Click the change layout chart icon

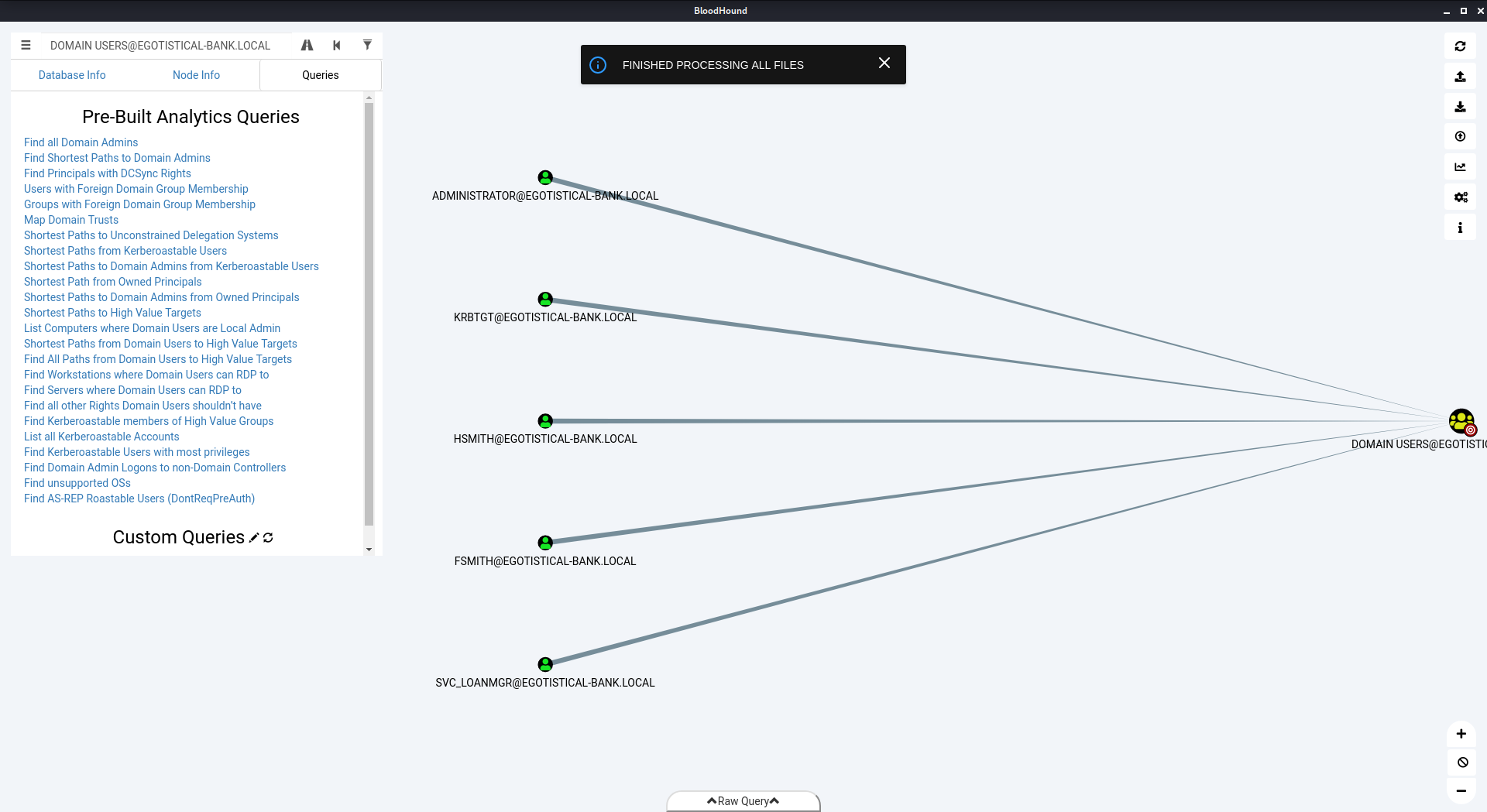(x=1460, y=167)
